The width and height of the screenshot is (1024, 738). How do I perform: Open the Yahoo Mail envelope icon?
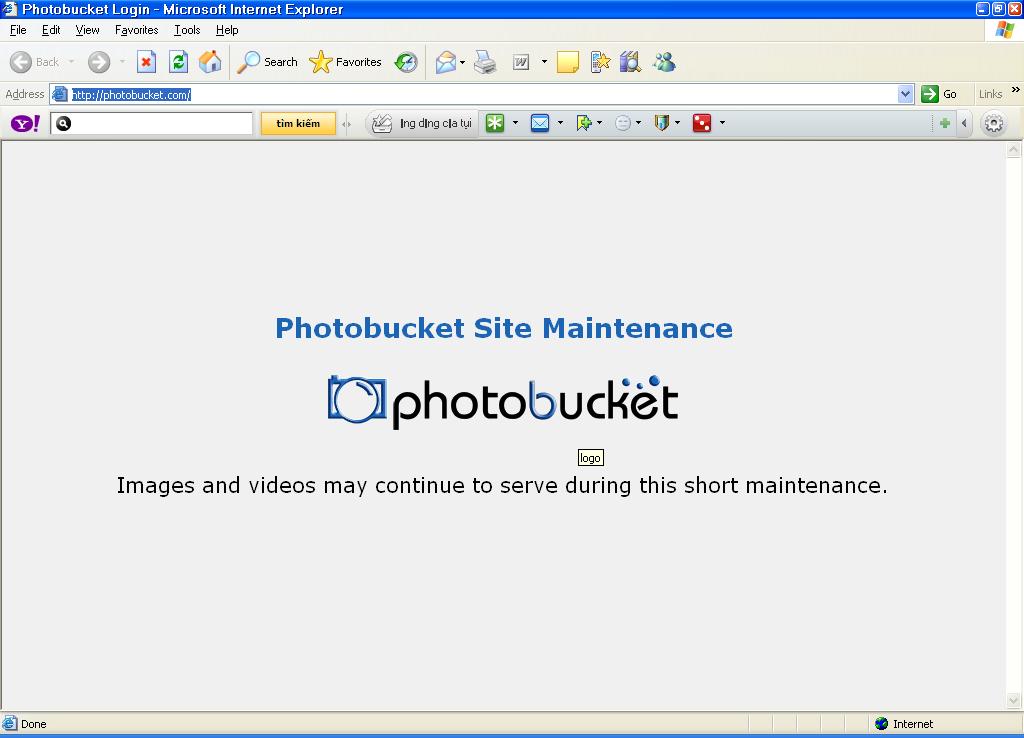pos(538,123)
